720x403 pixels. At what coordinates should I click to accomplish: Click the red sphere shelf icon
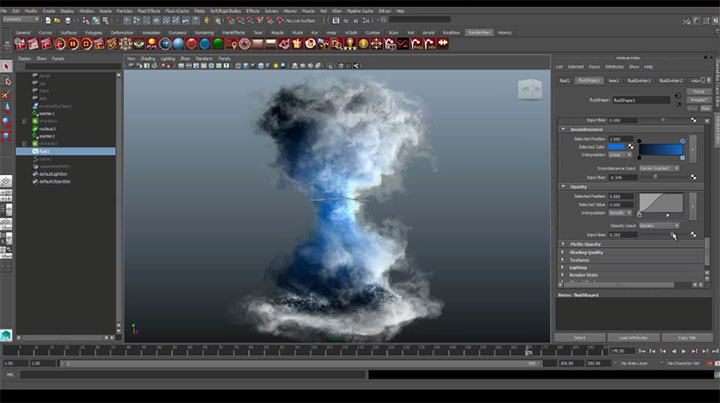tap(191, 44)
